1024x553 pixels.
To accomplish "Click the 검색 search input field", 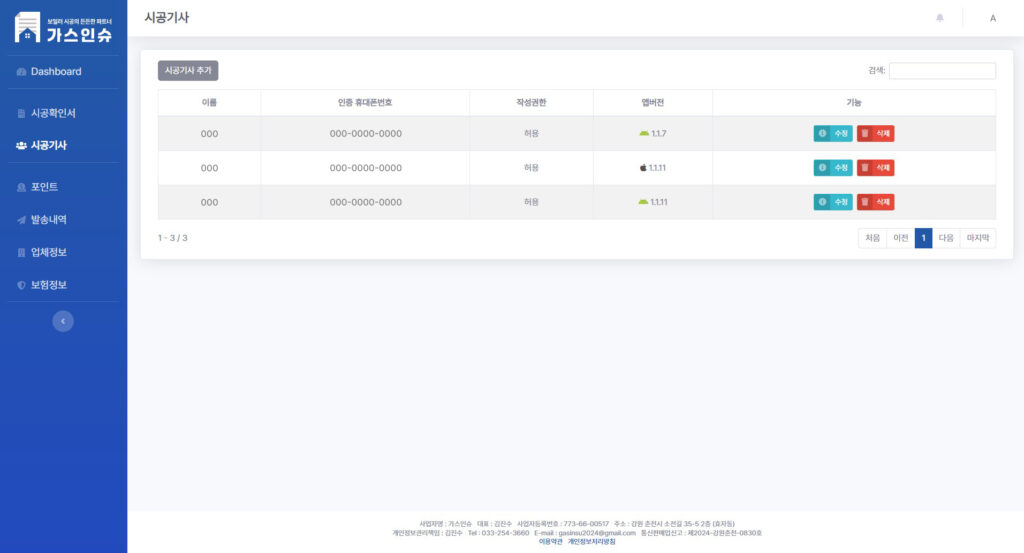I will [x=942, y=71].
